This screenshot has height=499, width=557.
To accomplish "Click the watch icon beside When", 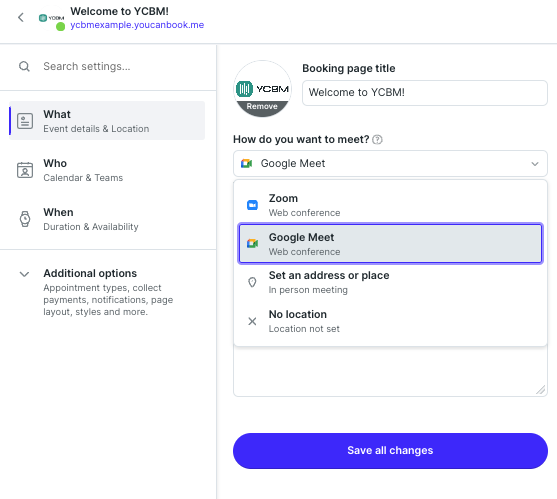I will pyautogui.click(x=25, y=219).
